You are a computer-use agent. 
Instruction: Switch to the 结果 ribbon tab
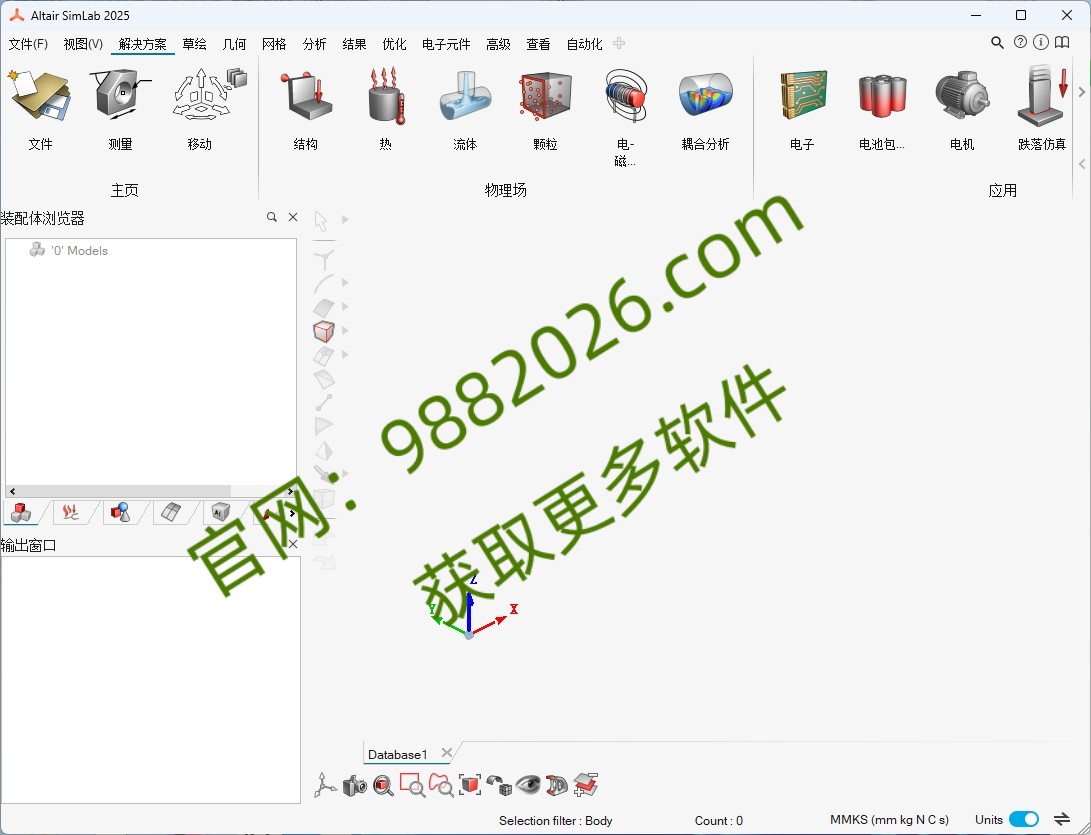click(x=354, y=44)
